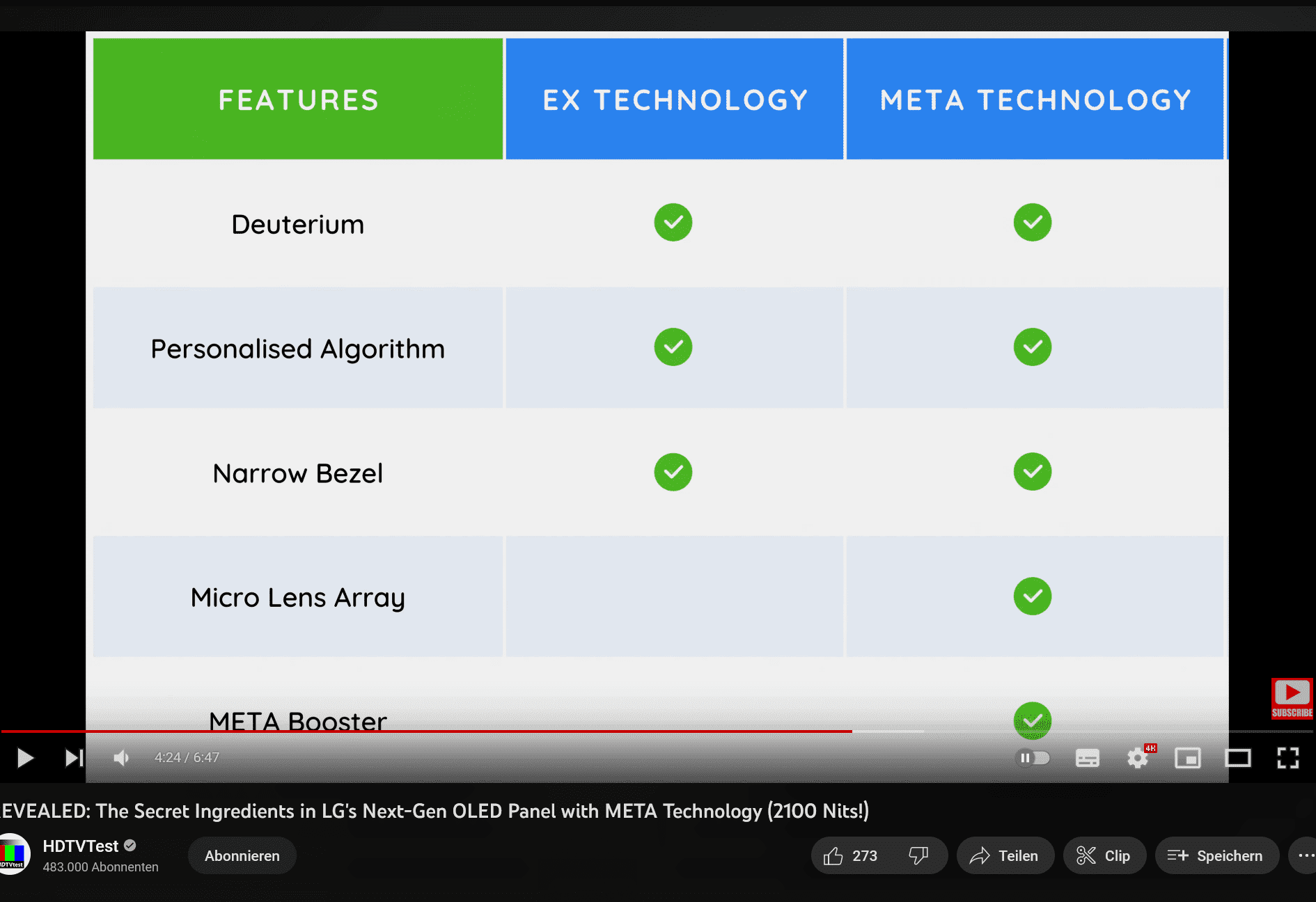This screenshot has height=902, width=1316.
Task: Skip to the next video
Action: coord(75,757)
